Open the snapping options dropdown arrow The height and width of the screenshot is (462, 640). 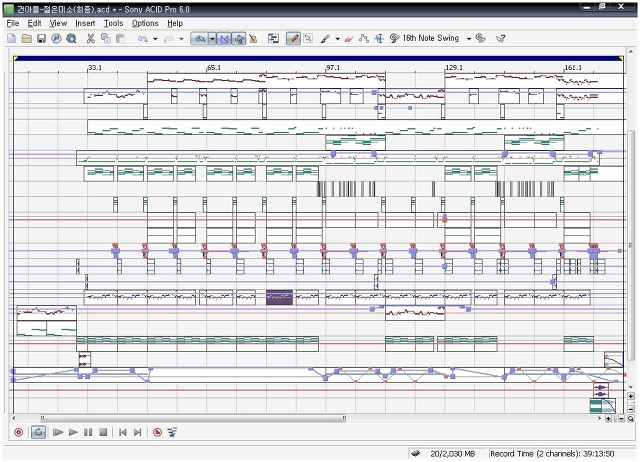[x=212, y=38]
